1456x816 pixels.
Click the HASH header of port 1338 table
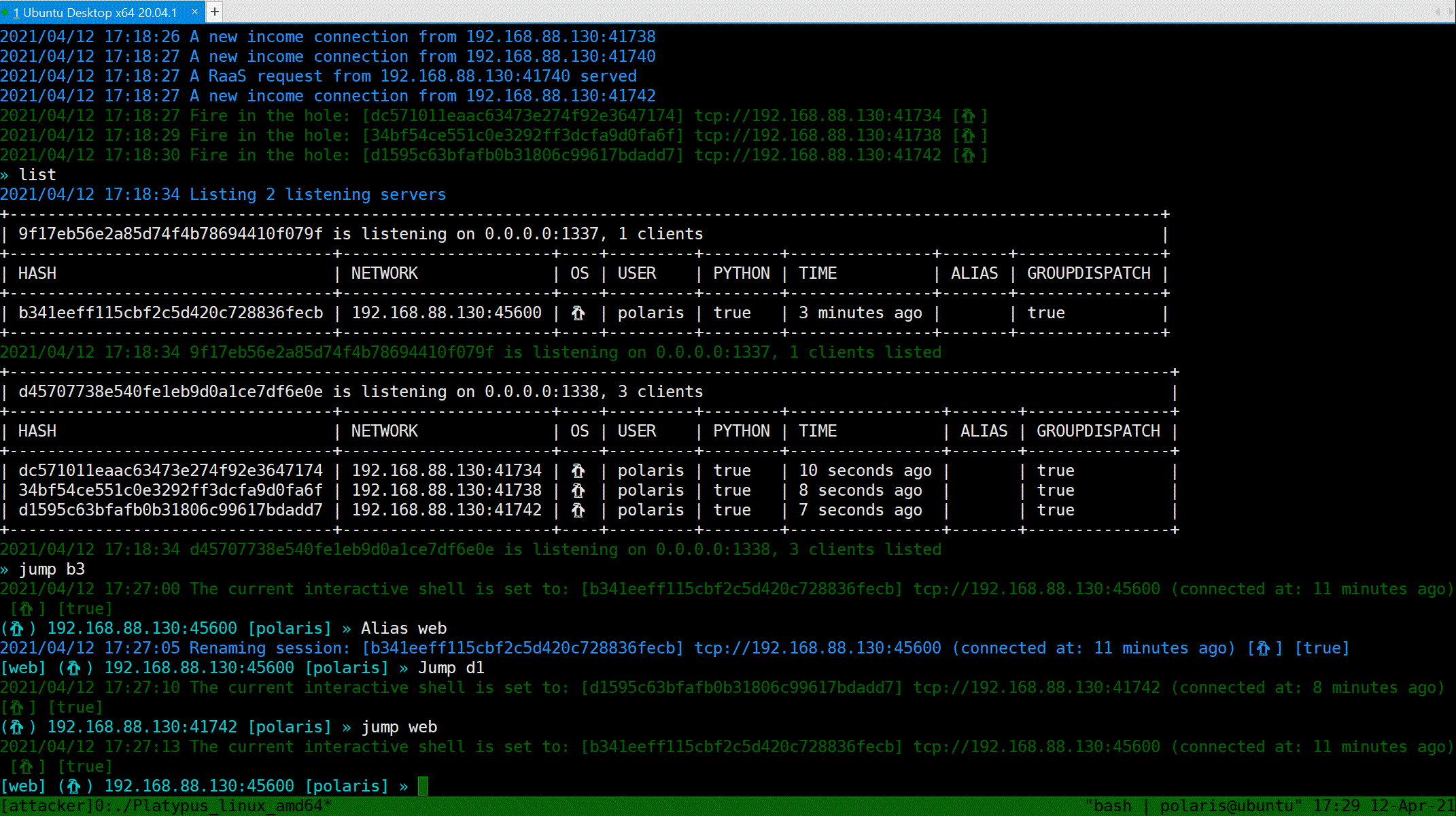point(37,431)
